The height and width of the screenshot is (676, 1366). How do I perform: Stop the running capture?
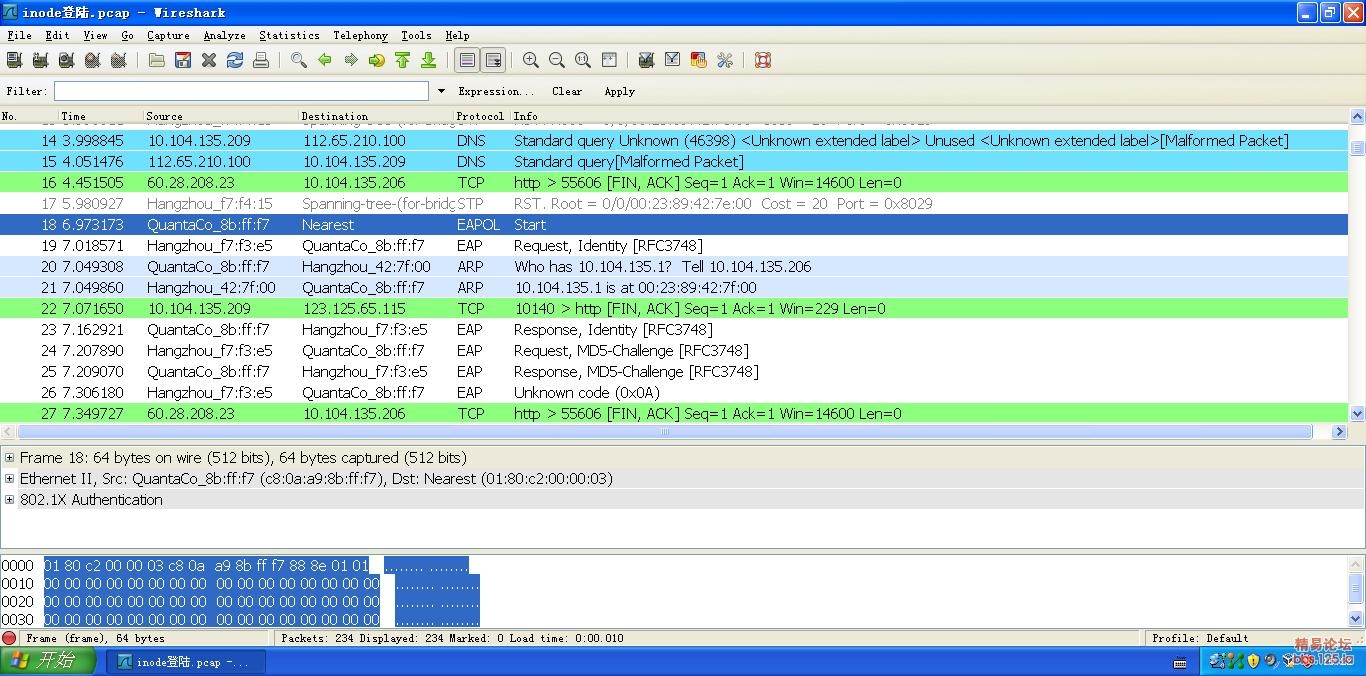(93, 60)
